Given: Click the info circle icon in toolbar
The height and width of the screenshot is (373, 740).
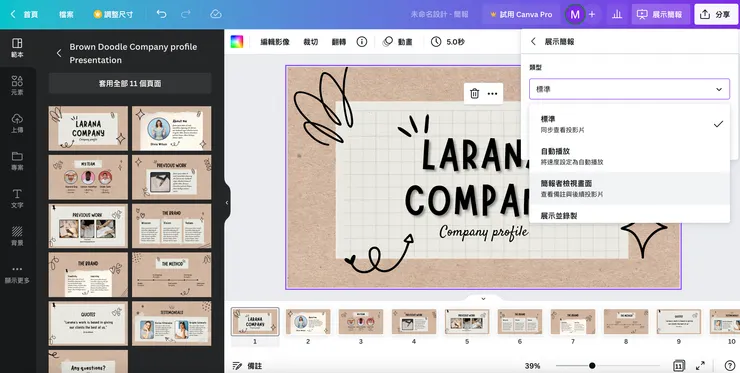Looking at the screenshot, I should pyautogui.click(x=362, y=42).
